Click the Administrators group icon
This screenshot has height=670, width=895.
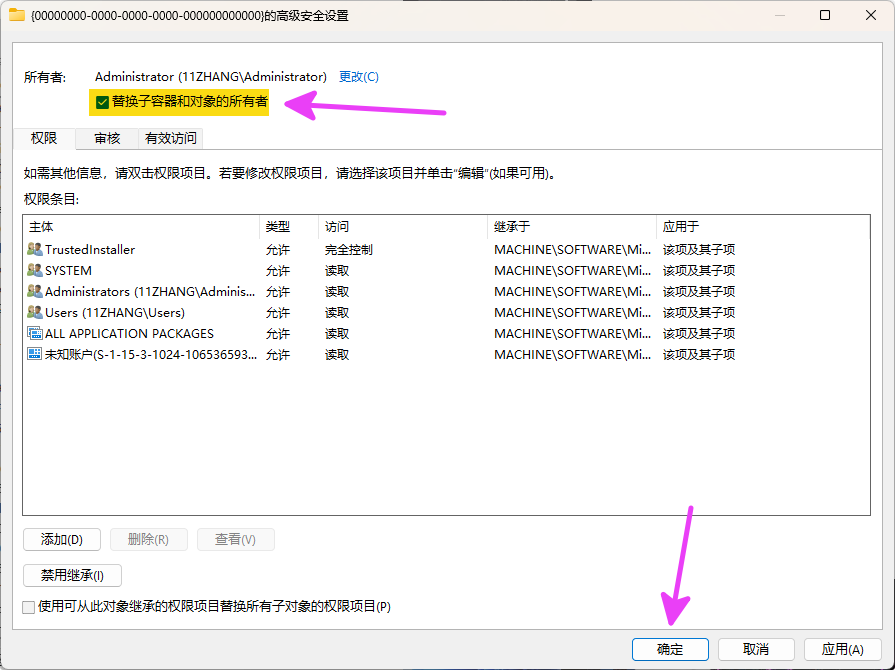click(35, 292)
